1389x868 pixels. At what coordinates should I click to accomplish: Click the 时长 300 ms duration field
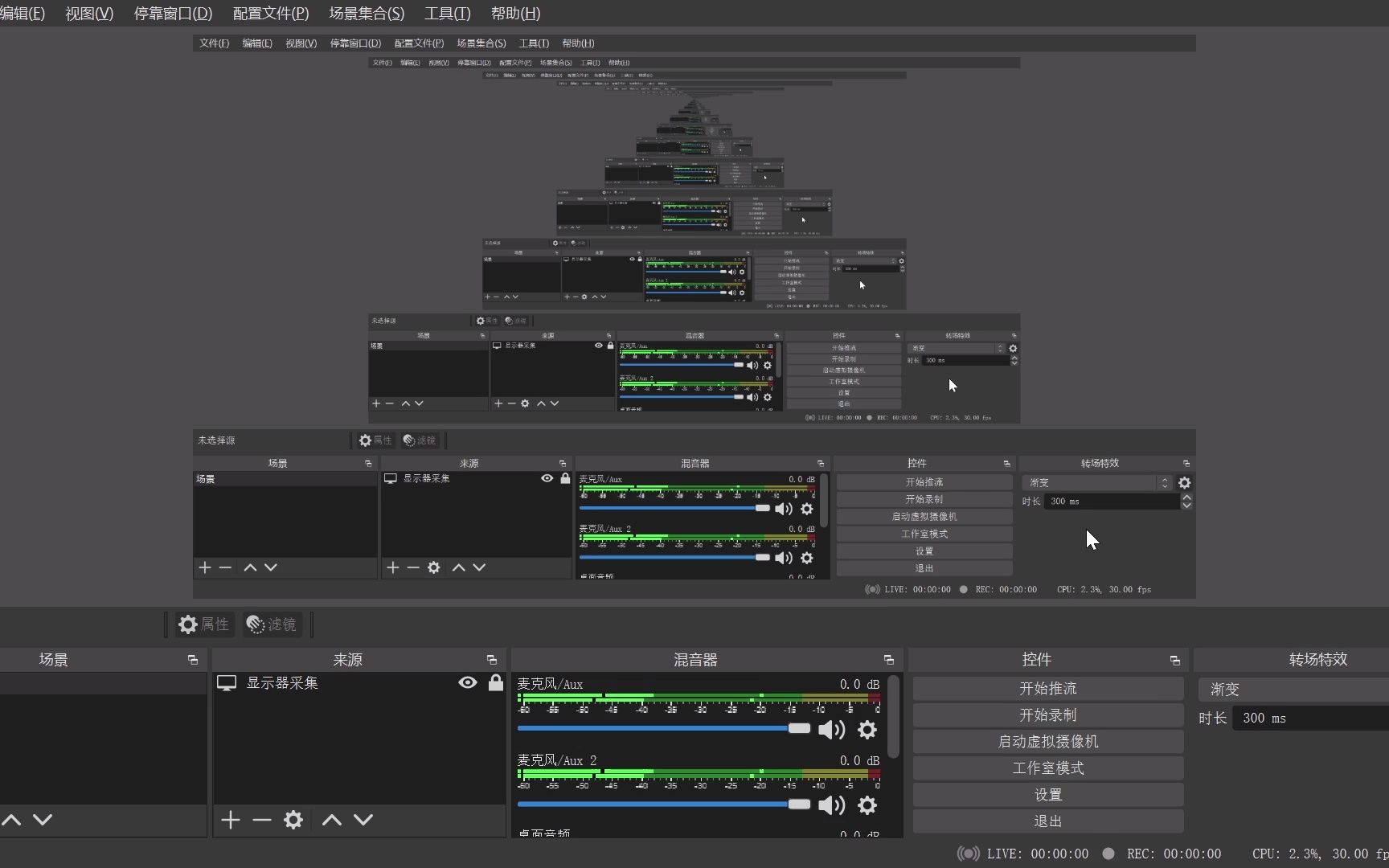point(1302,718)
